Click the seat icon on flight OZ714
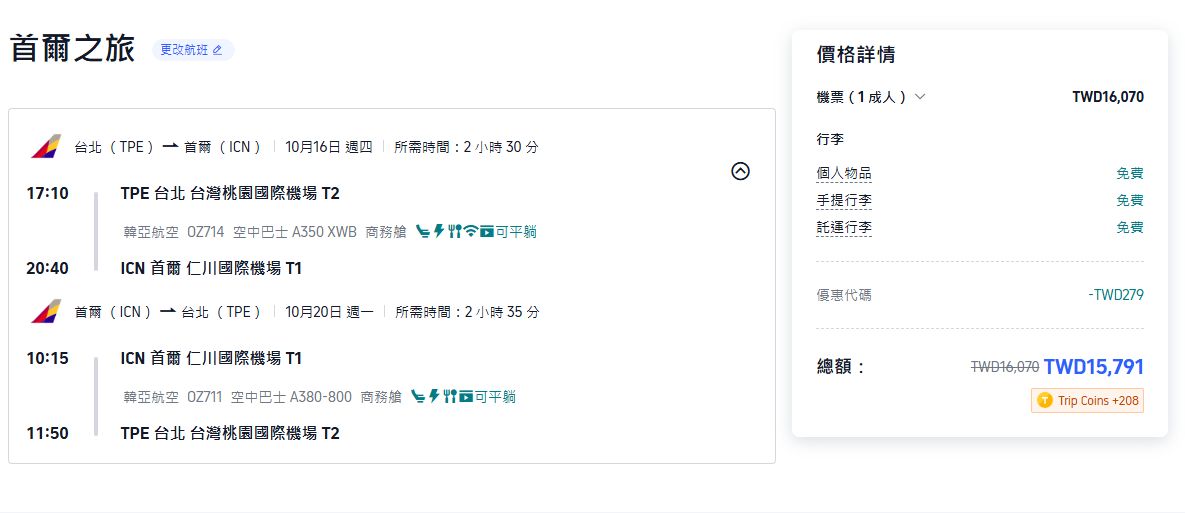 (x=422, y=232)
